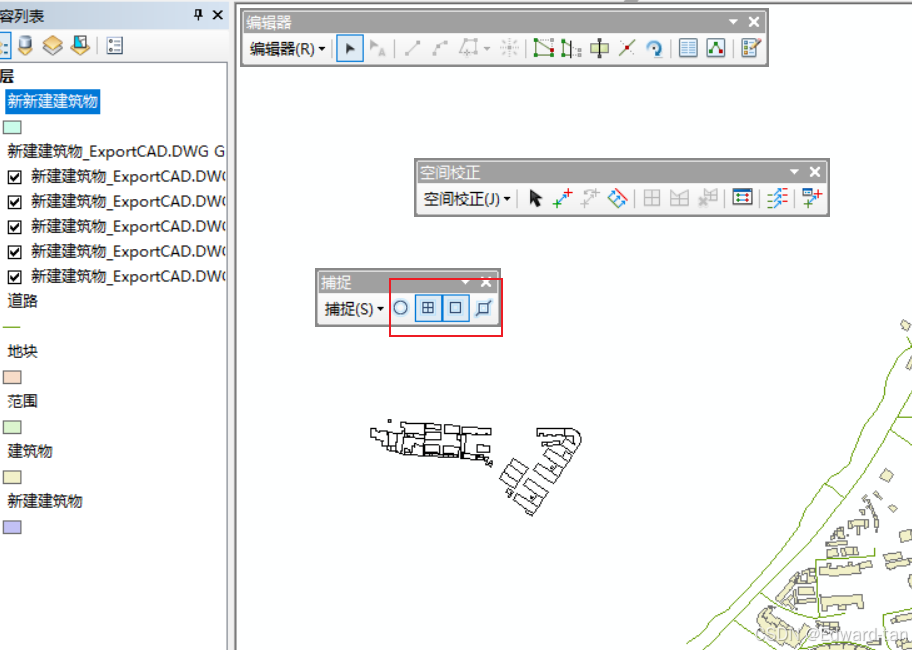This screenshot has height=650, width=912.
Task: Select the Multiple Displacement Links tool
Action: tap(617, 198)
